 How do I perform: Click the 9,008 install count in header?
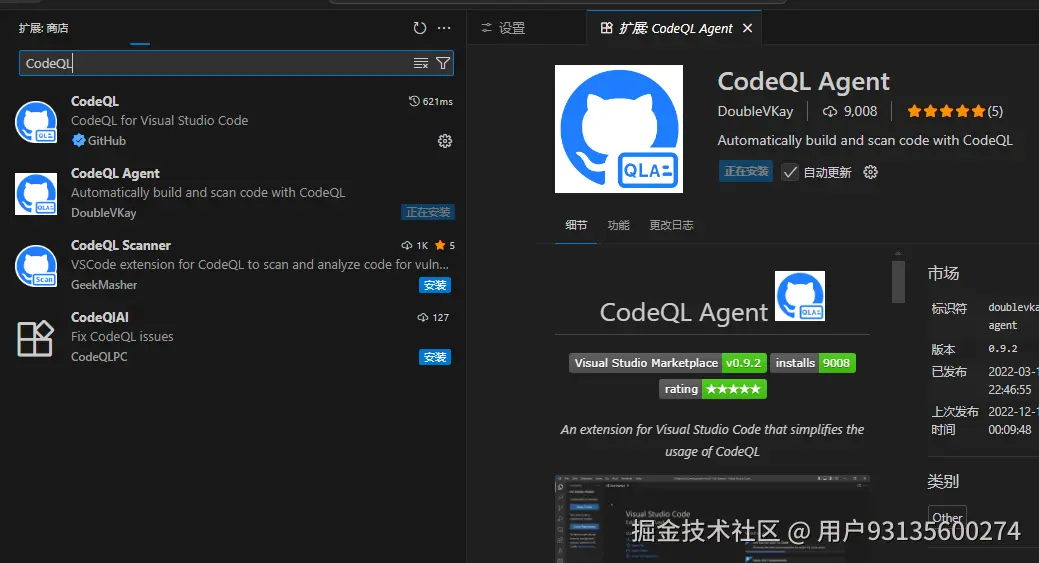tap(849, 111)
